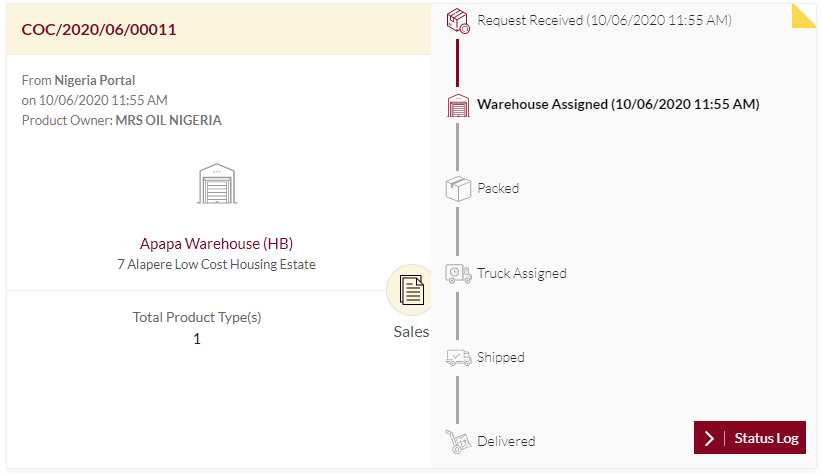Click the Delivered hand-cart icon

click(x=458, y=442)
